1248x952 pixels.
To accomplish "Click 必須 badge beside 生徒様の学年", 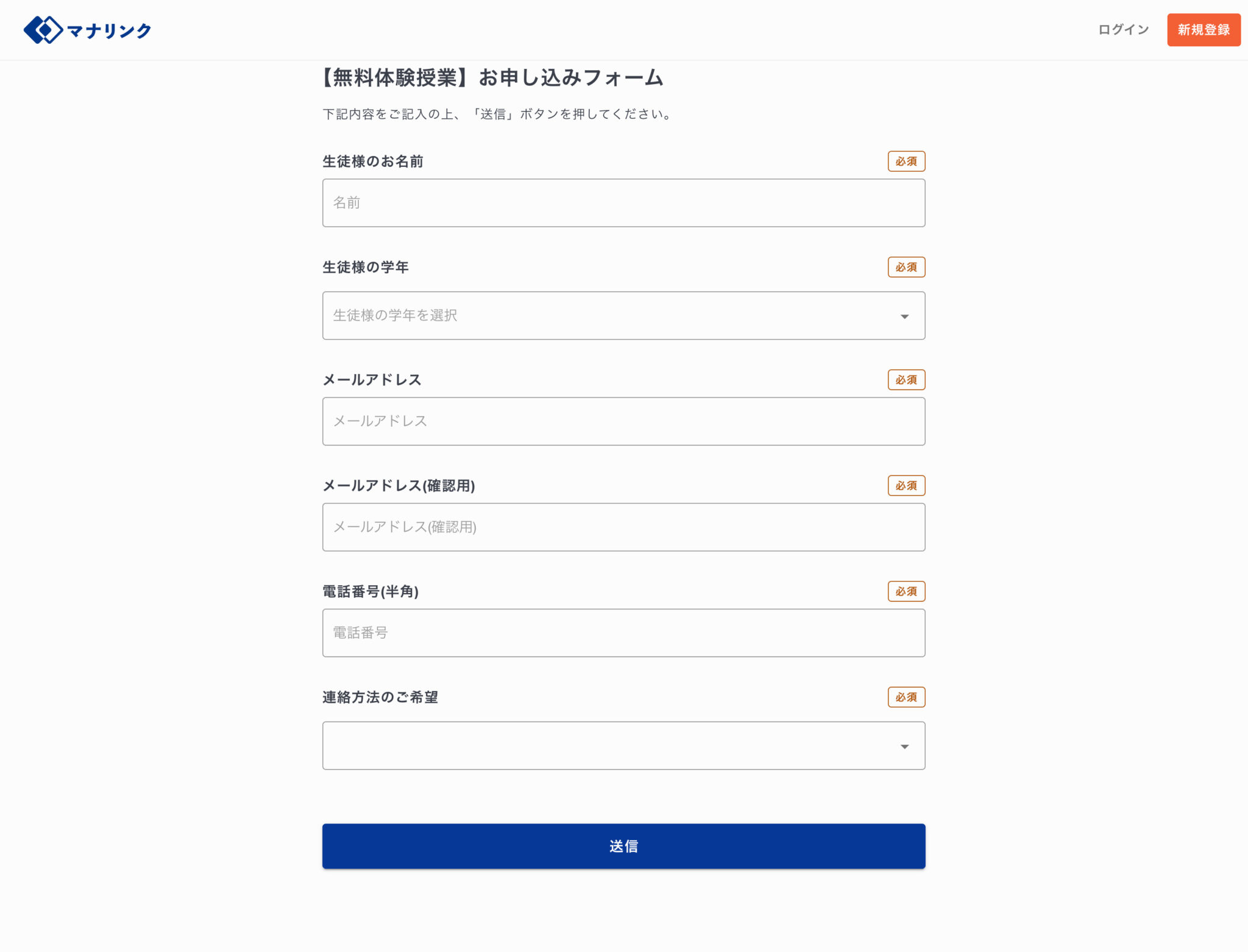I will [x=906, y=267].
